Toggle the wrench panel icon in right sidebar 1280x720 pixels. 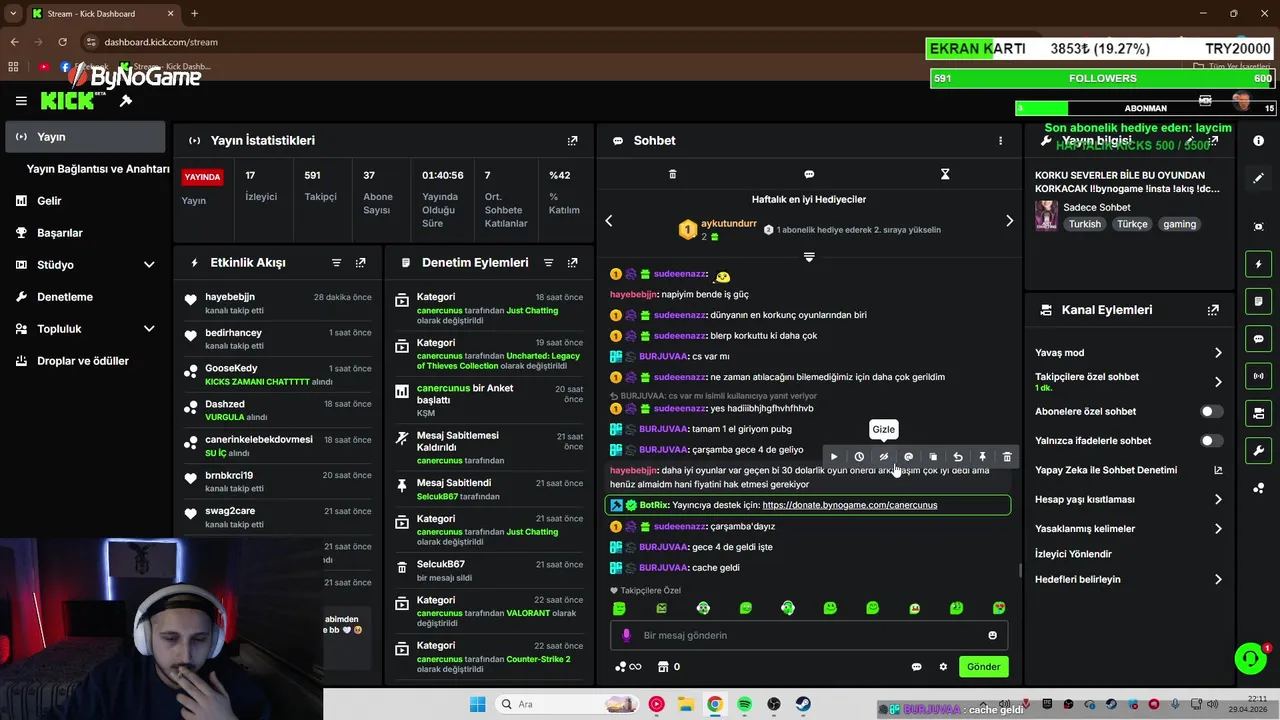(x=1258, y=451)
